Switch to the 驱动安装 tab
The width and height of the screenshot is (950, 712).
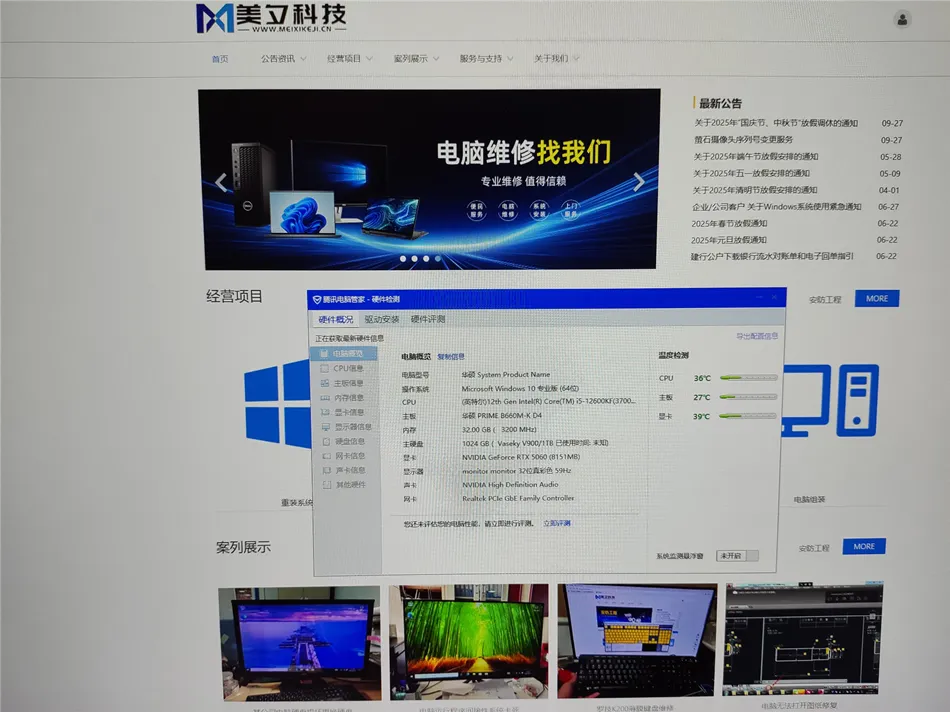point(381,320)
